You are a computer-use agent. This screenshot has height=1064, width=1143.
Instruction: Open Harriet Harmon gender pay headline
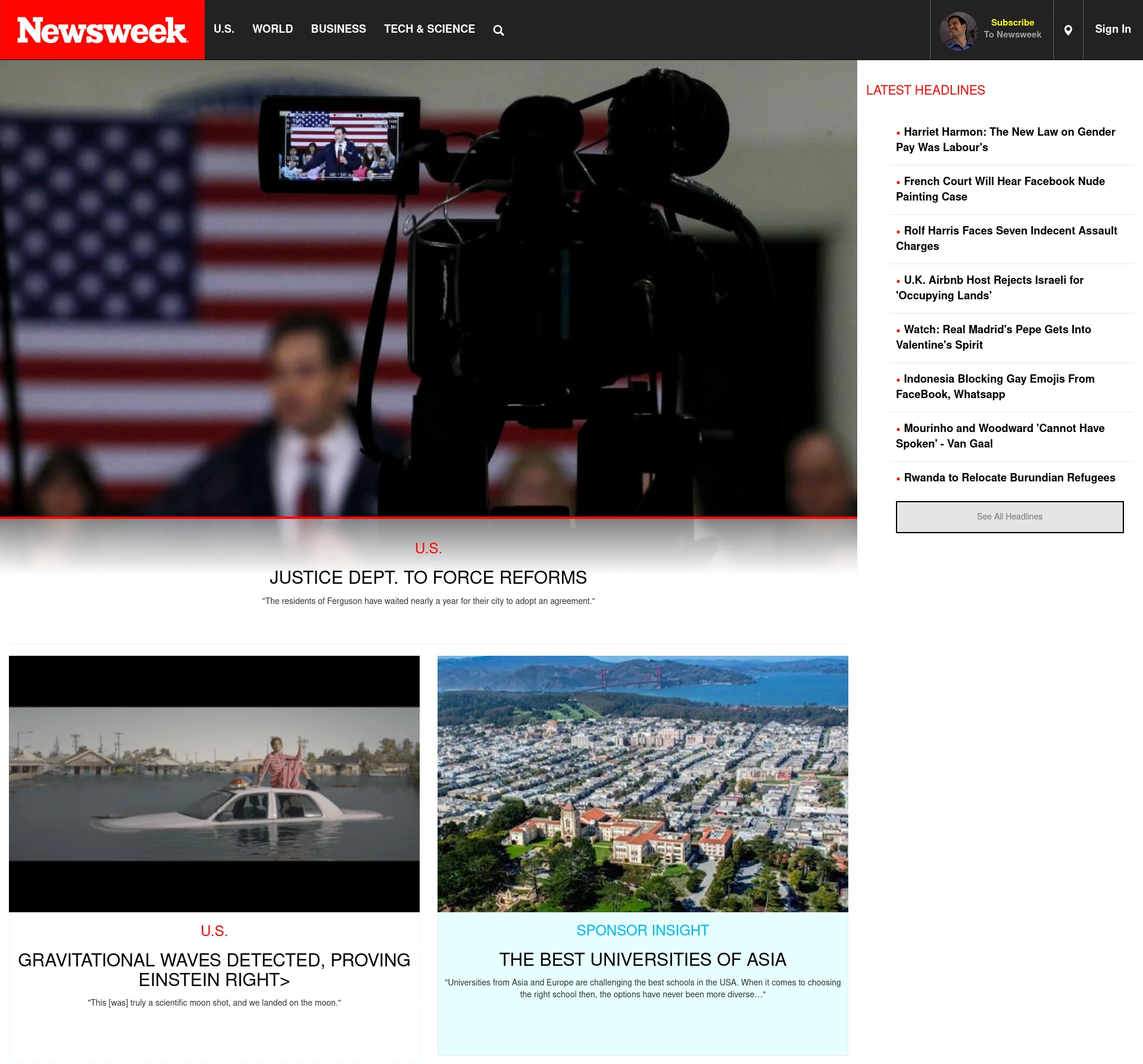[x=1005, y=140]
